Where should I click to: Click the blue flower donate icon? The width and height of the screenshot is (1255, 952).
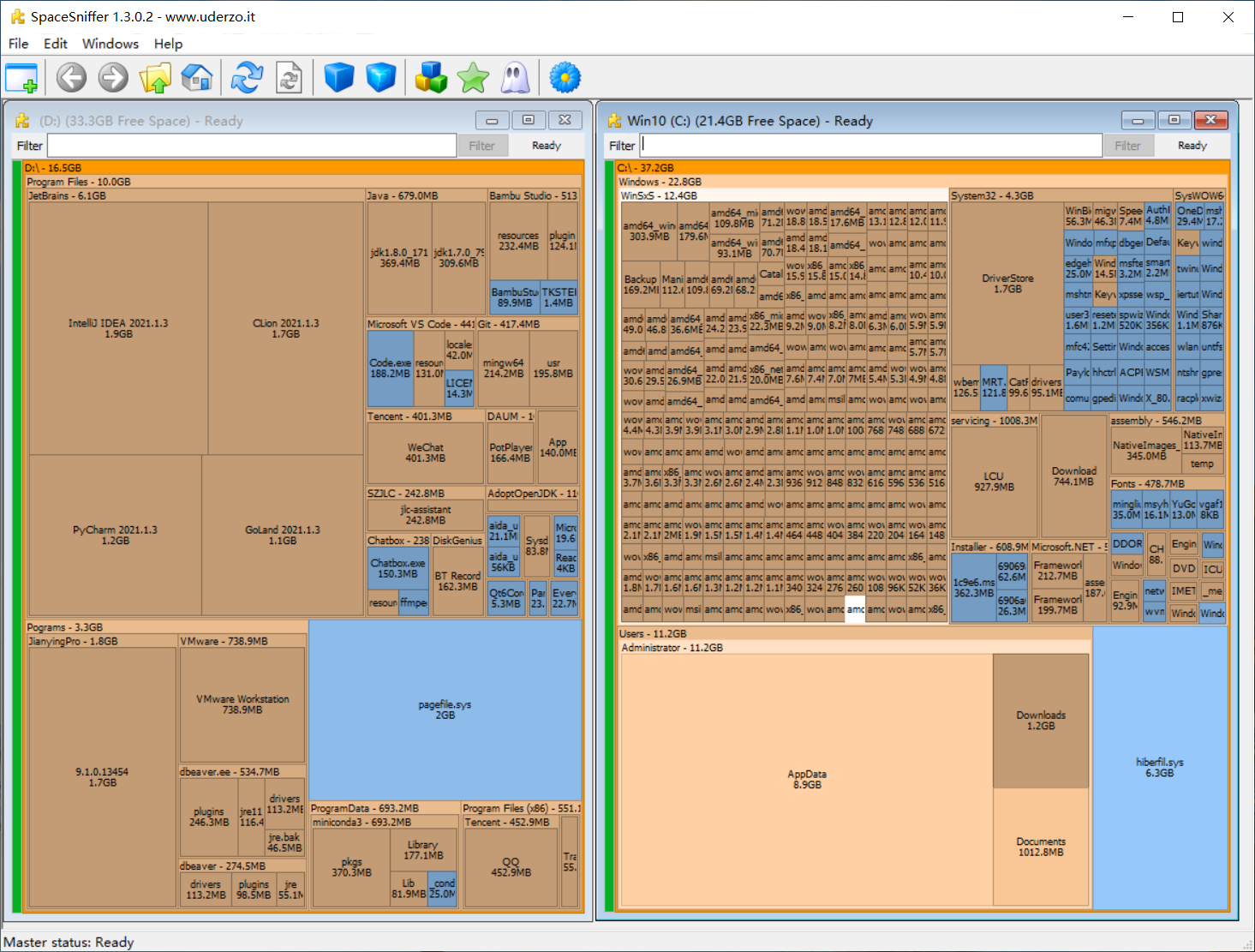pyautogui.click(x=565, y=78)
